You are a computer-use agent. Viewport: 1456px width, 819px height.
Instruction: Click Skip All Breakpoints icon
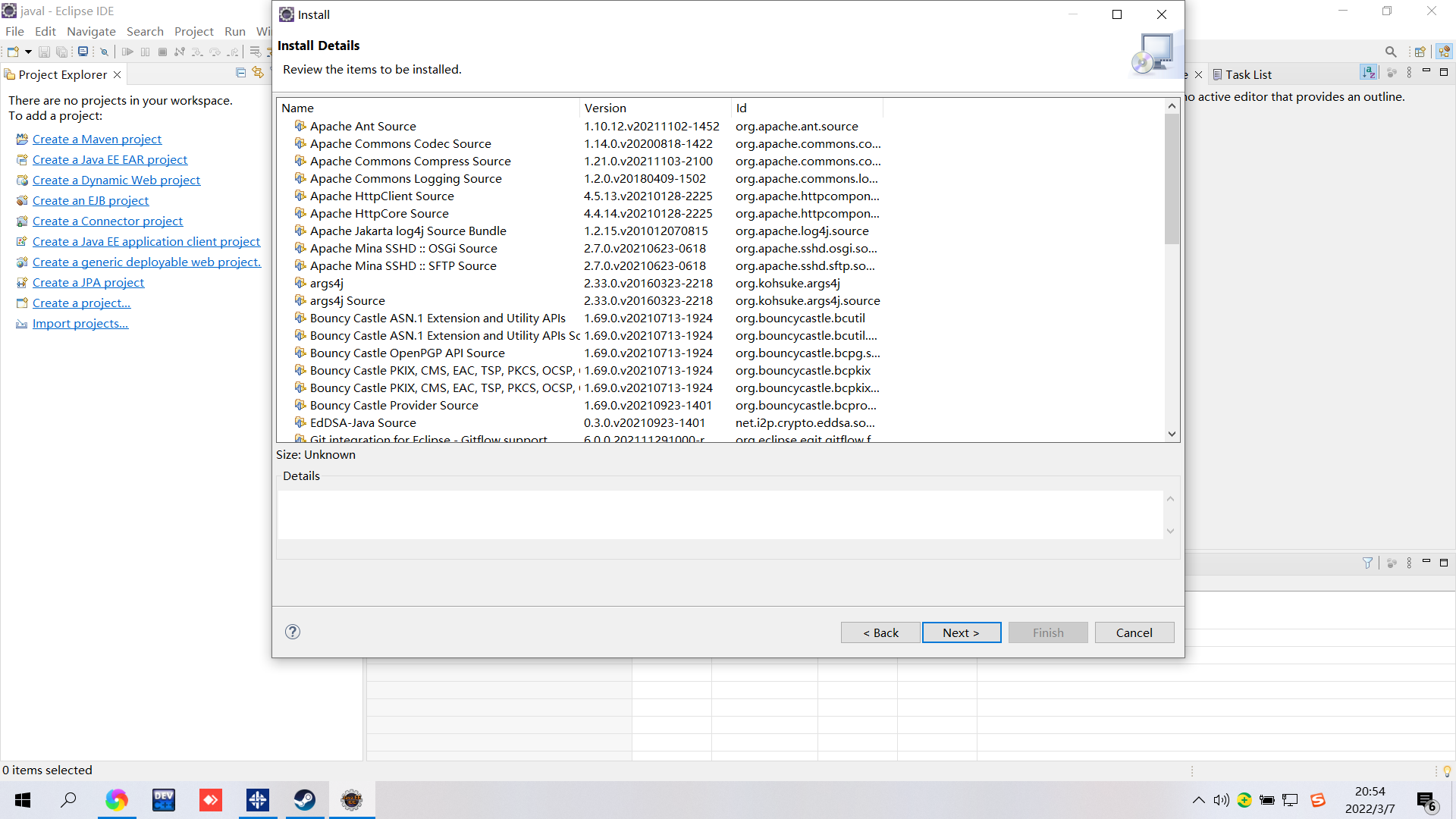pos(105,52)
